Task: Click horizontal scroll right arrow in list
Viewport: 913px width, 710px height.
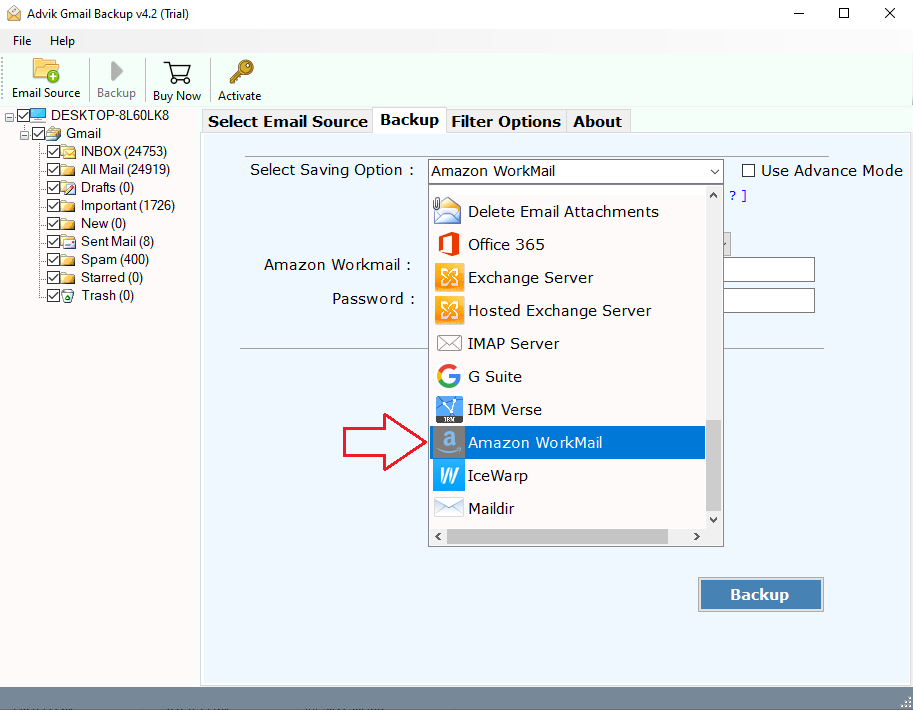Action: click(x=696, y=536)
